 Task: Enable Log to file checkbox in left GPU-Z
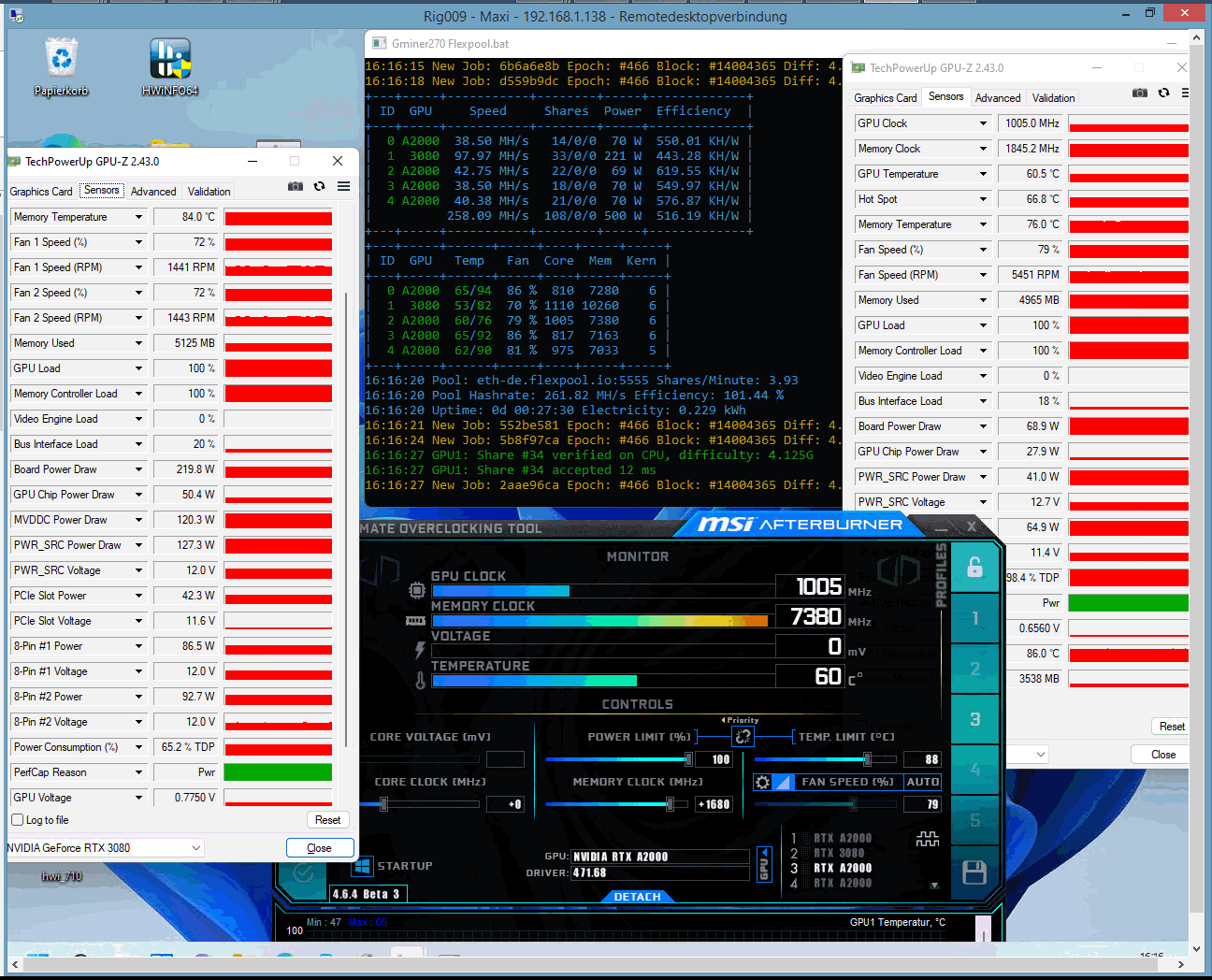[17, 820]
